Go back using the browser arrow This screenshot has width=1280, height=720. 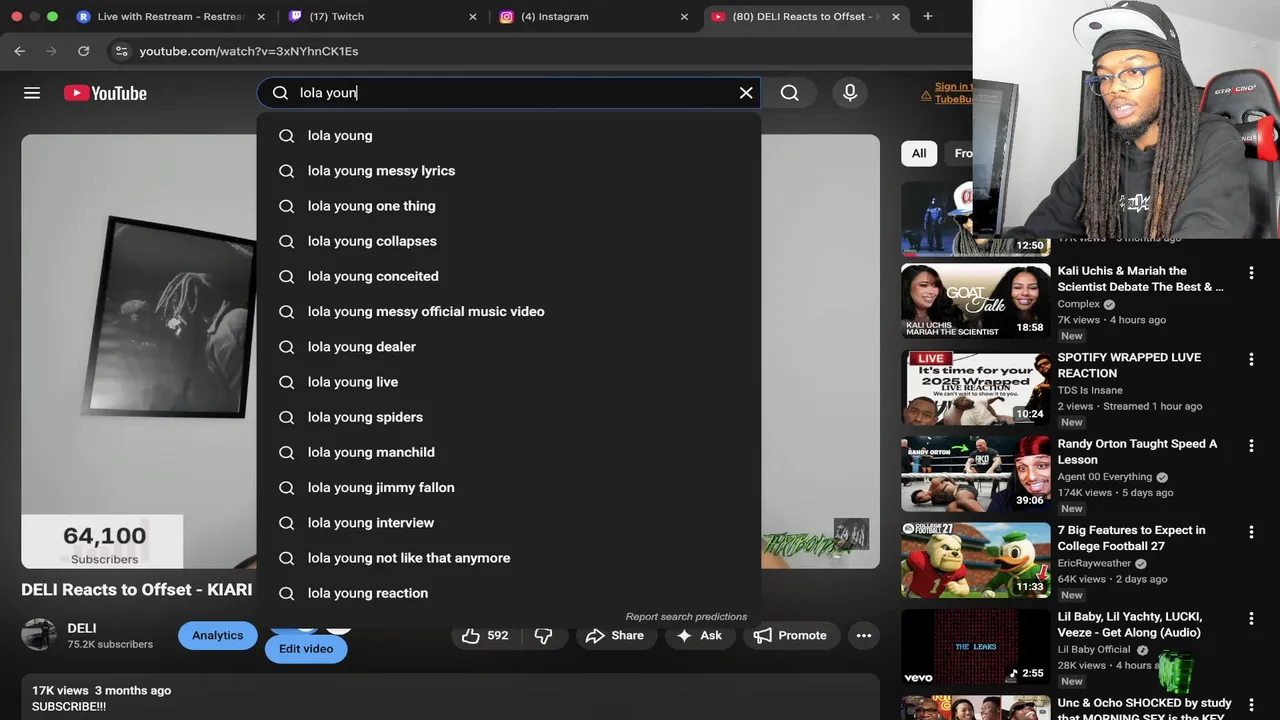coord(20,51)
